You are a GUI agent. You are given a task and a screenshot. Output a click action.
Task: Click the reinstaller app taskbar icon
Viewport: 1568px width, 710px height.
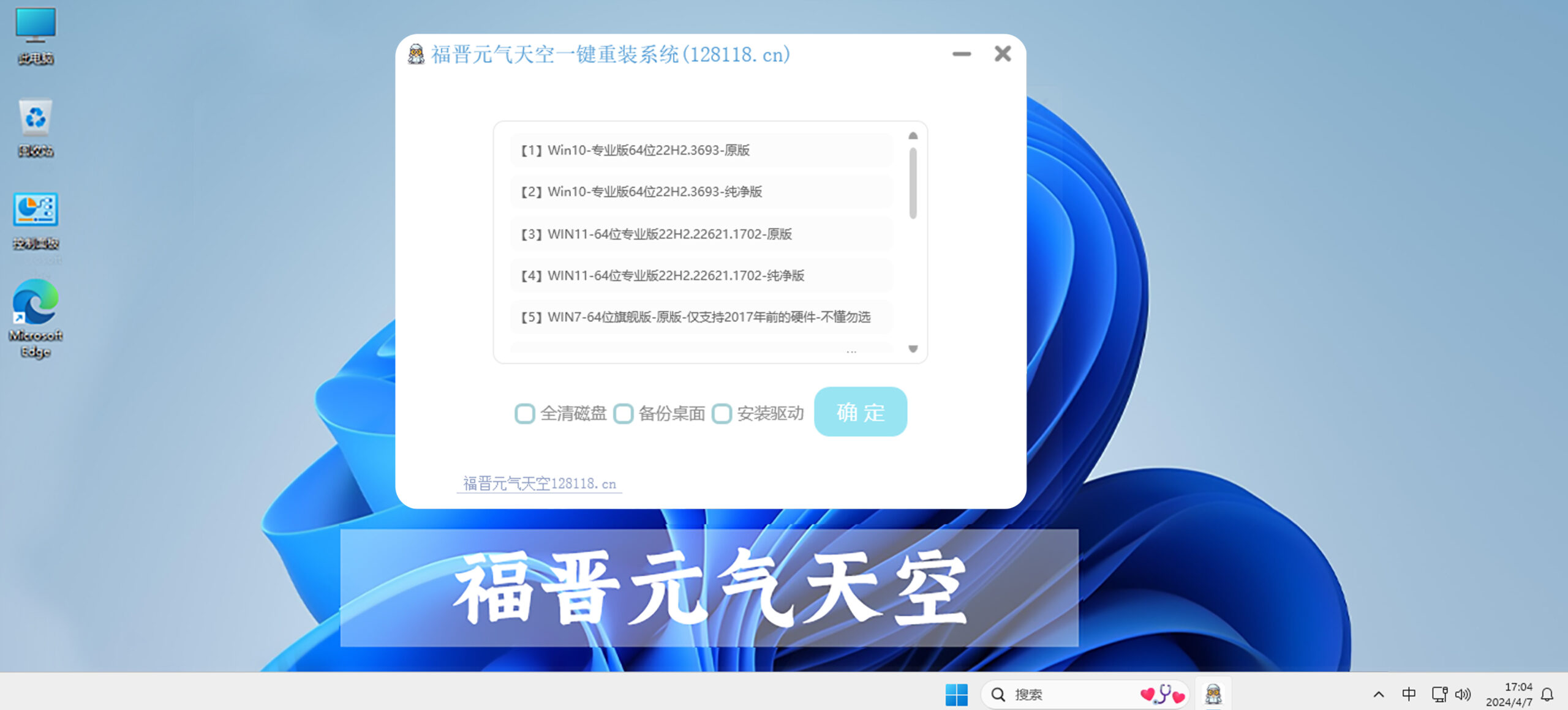click(x=1213, y=694)
